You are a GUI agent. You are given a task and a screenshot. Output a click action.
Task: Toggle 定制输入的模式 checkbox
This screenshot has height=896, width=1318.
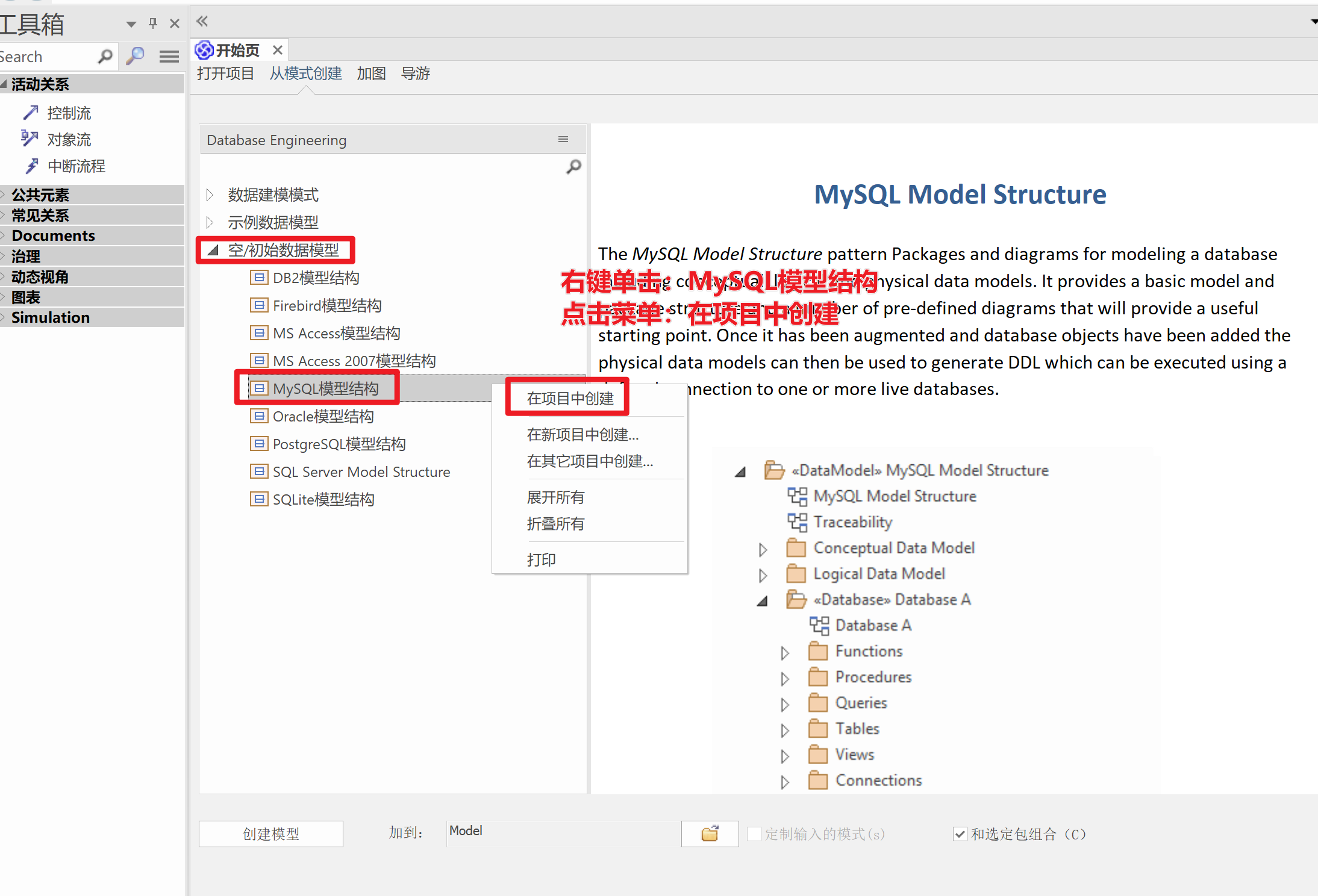pyautogui.click(x=754, y=834)
